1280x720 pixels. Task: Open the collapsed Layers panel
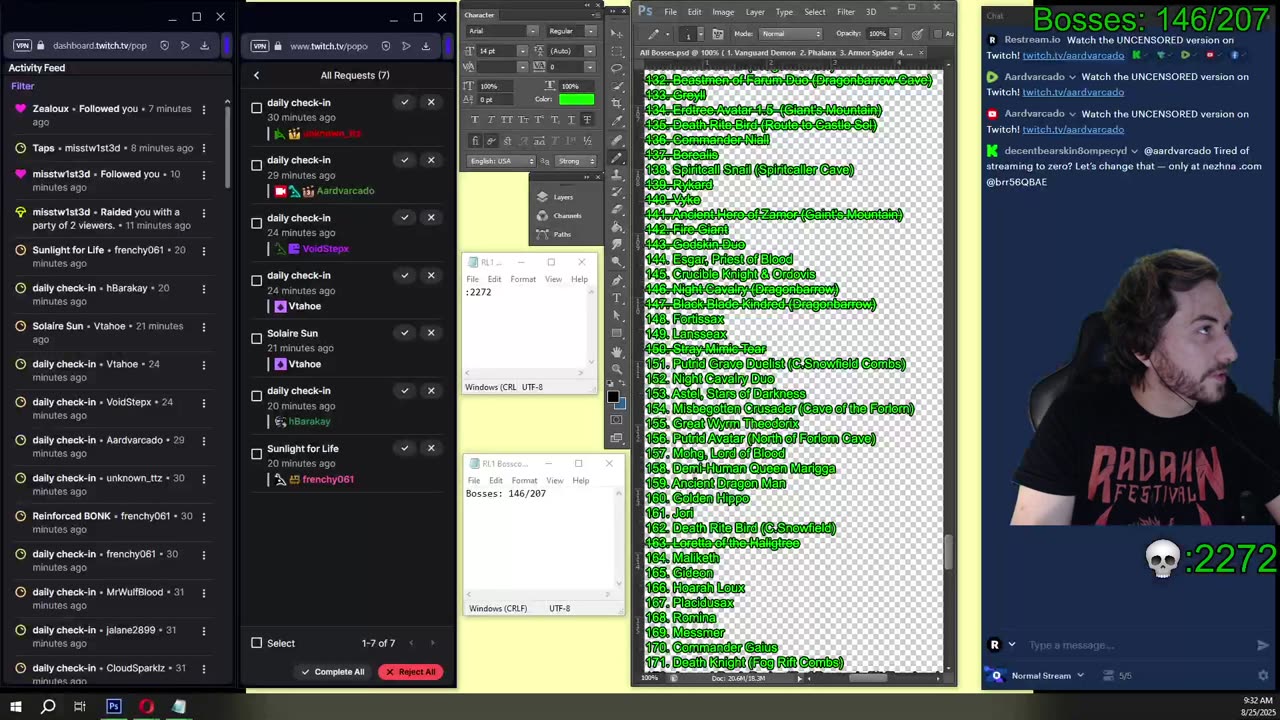563,197
